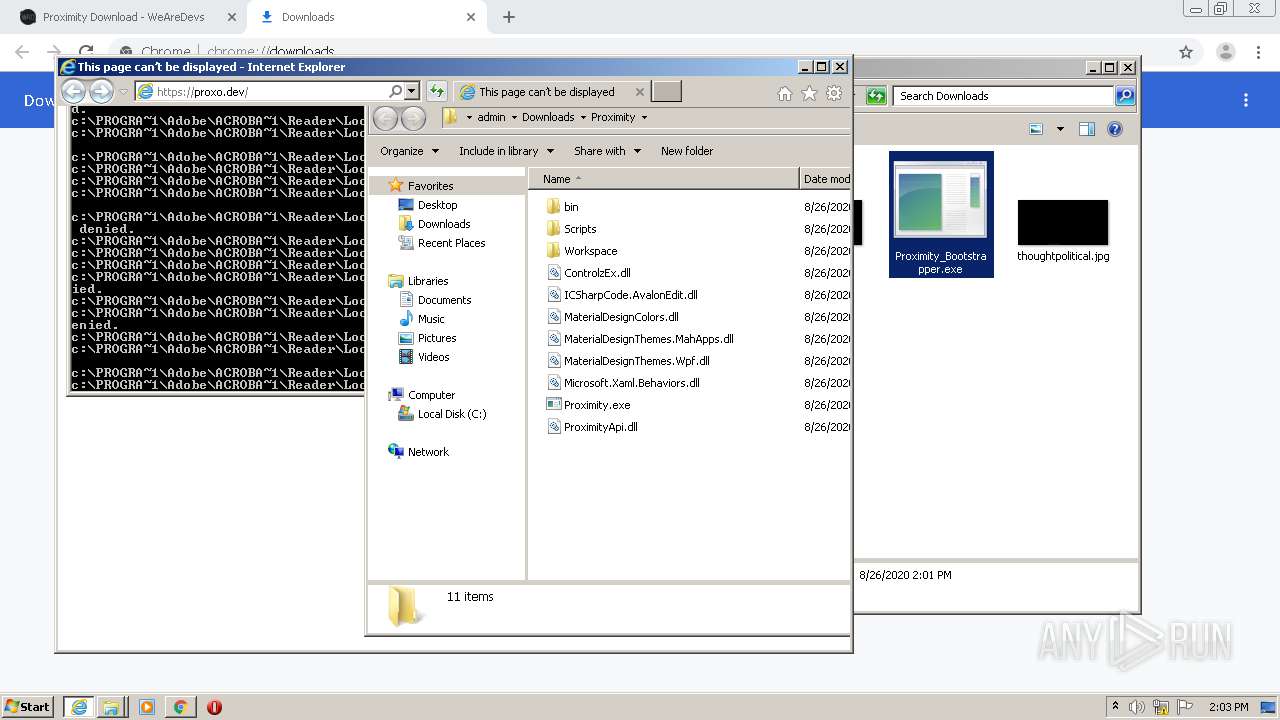Click the search magnifier in IE address bar
This screenshot has width=1280, height=720.
pyautogui.click(x=395, y=91)
